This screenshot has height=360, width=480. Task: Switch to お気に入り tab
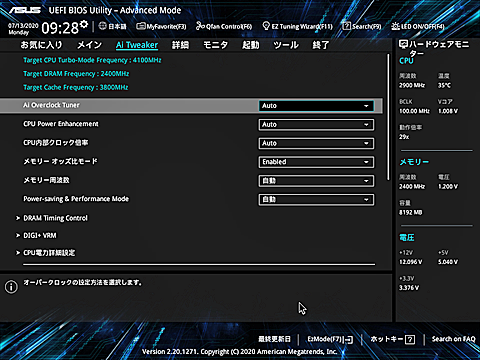pos(41,45)
